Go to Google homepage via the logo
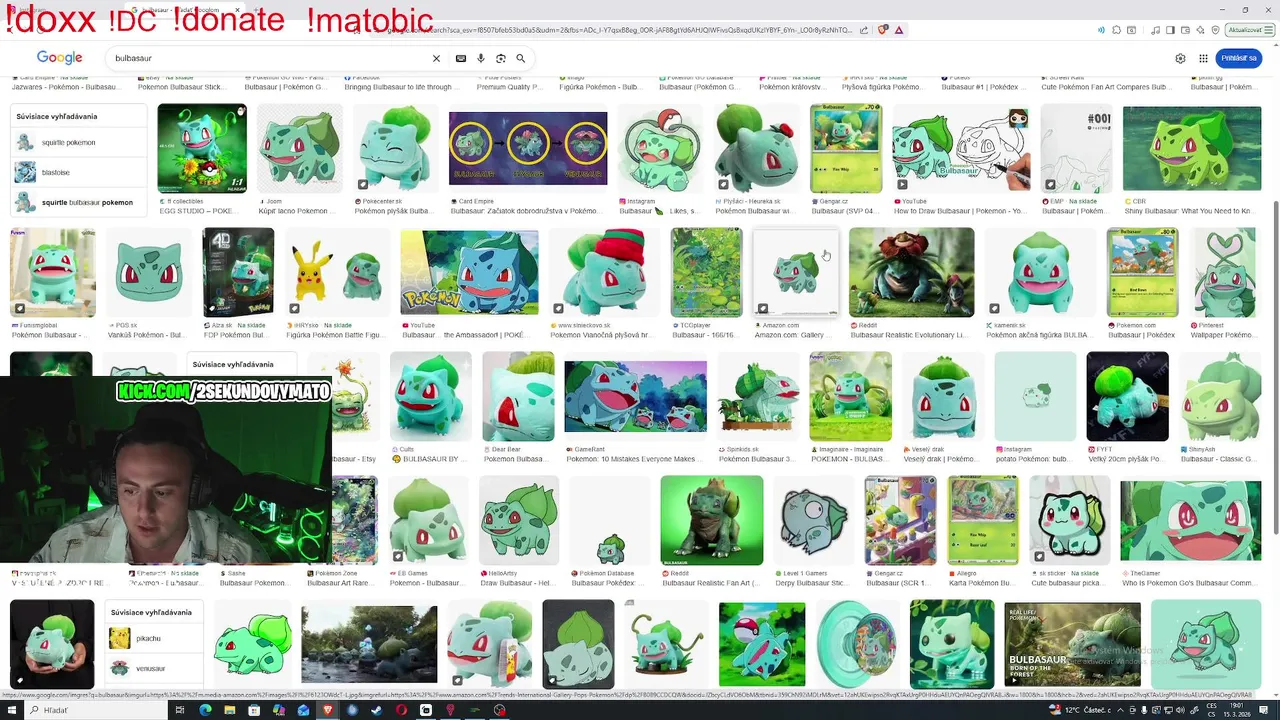Image resolution: width=1280 pixels, height=720 pixels. [60, 58]
